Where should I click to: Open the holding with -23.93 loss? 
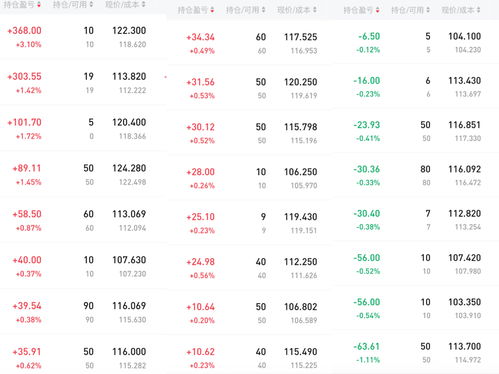pyautogui.click(x=416, y=131)
